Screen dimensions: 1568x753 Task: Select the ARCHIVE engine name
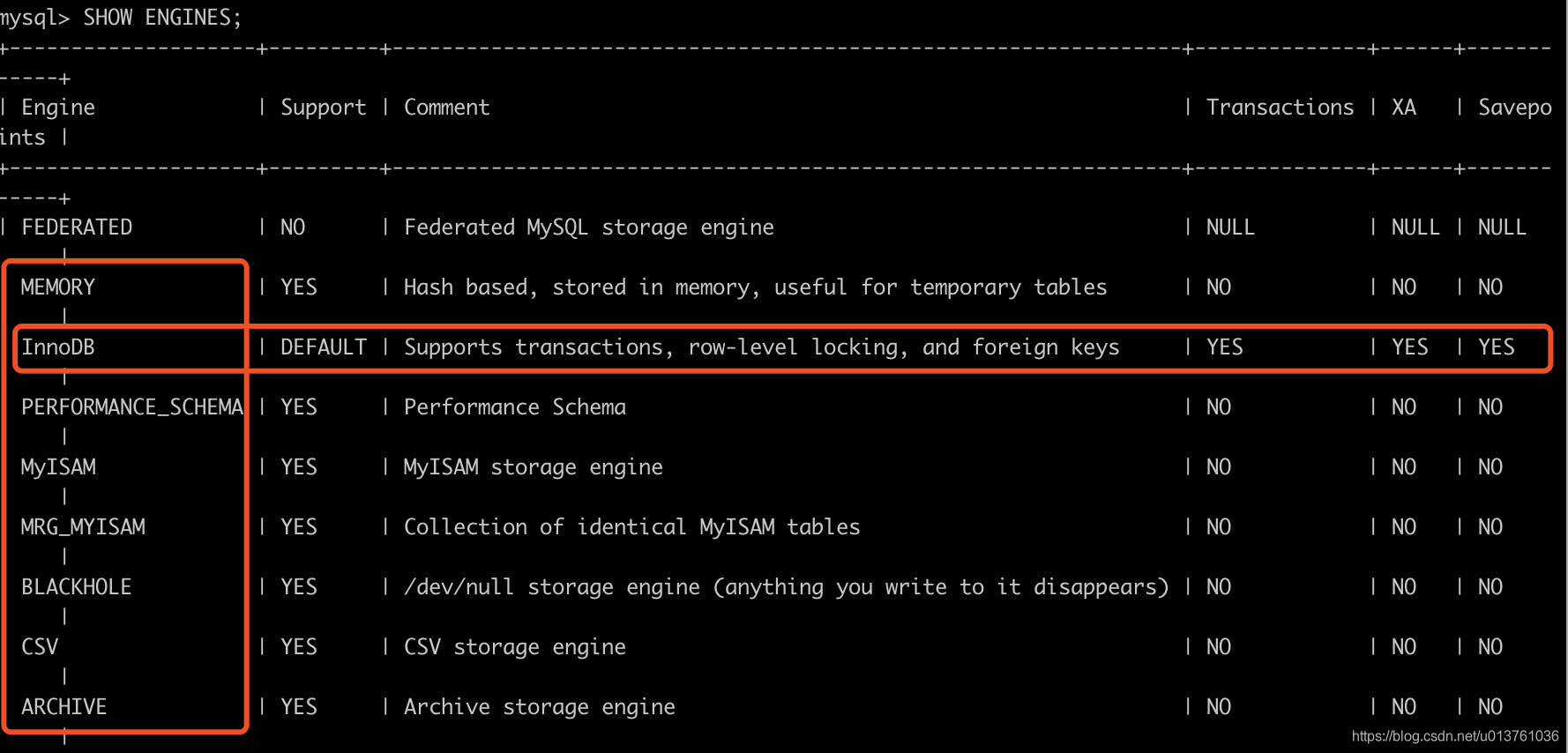[64, 707]
